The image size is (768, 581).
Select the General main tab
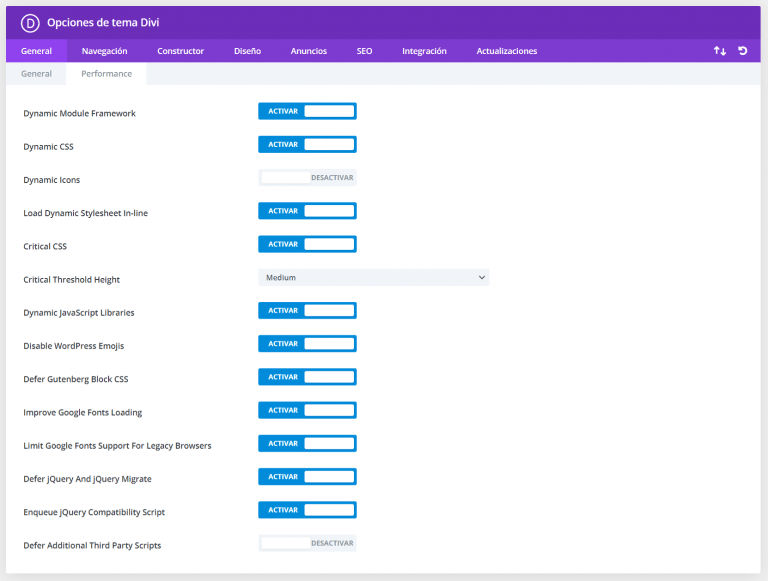(36, 51)
